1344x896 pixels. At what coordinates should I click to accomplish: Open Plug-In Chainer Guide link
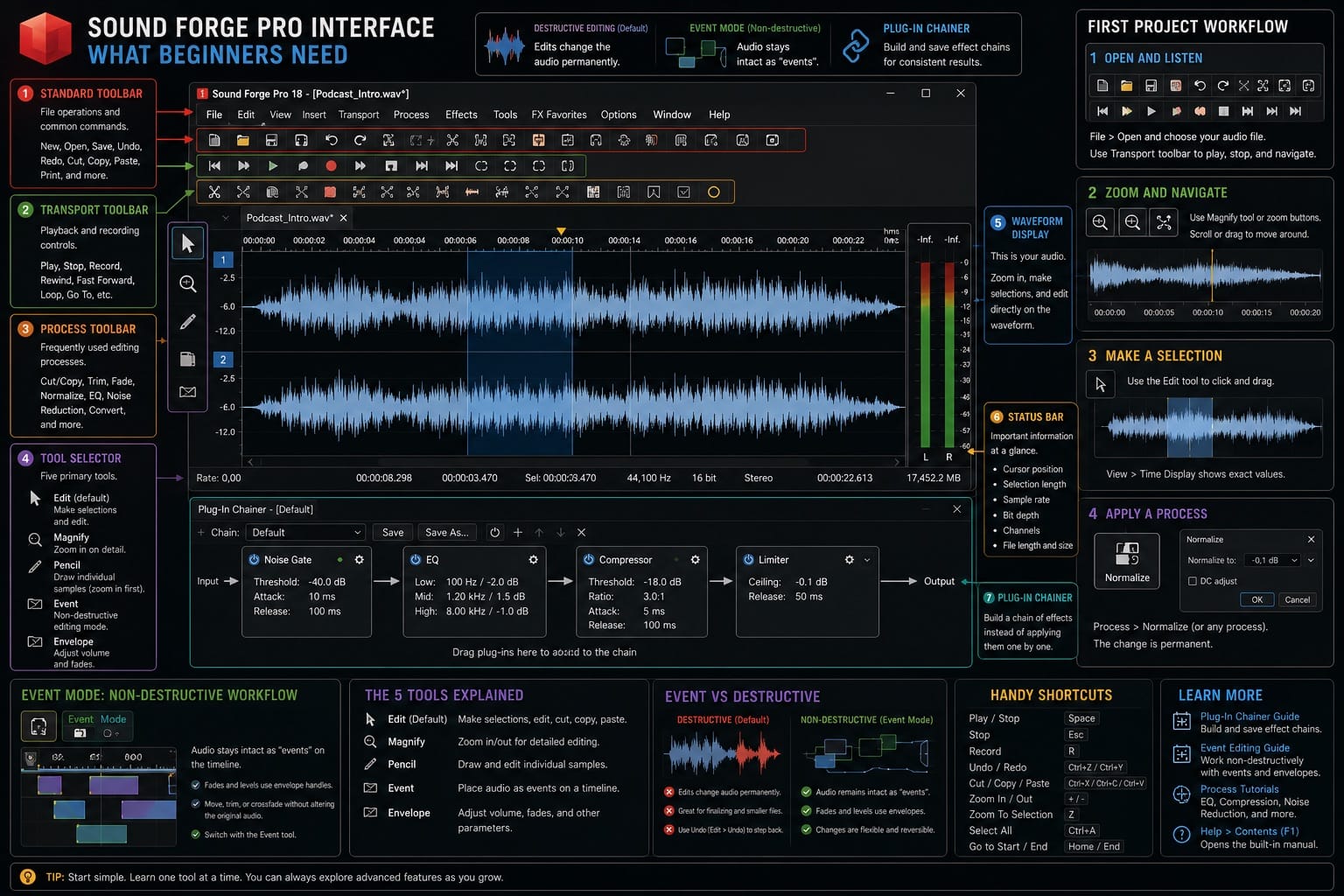coord(1249,716)
